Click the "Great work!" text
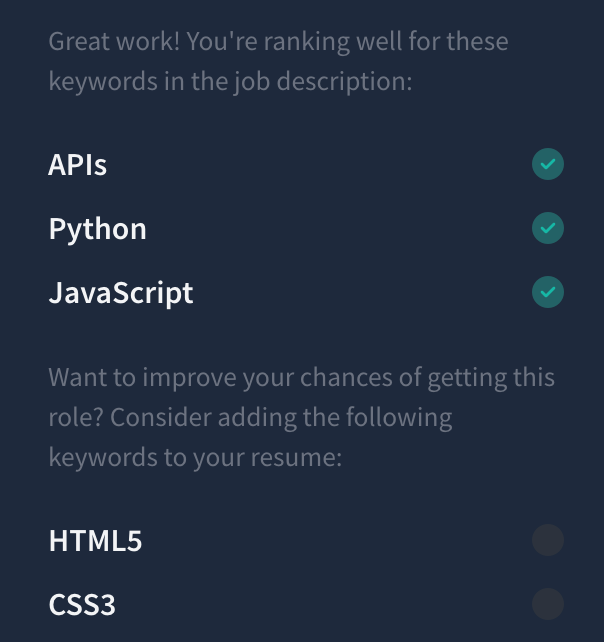Viewport: 604px width, 642px height. [x=114, y=41]
